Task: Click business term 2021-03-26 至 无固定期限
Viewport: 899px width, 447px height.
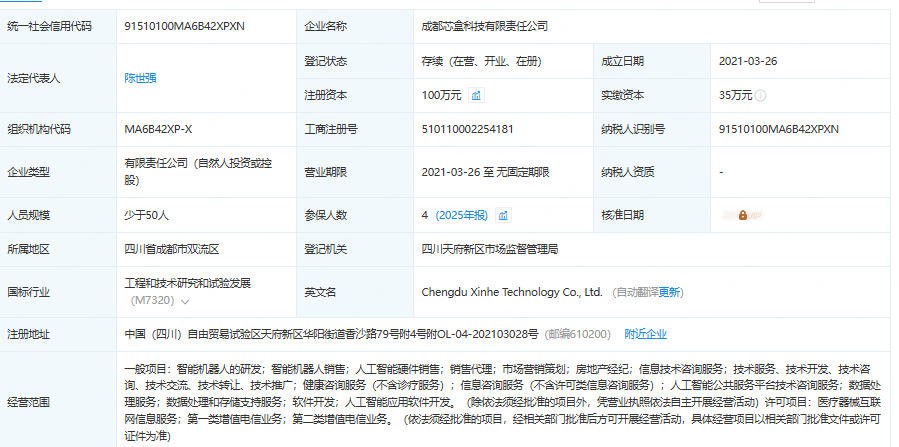Action: (x=486, y=172)
